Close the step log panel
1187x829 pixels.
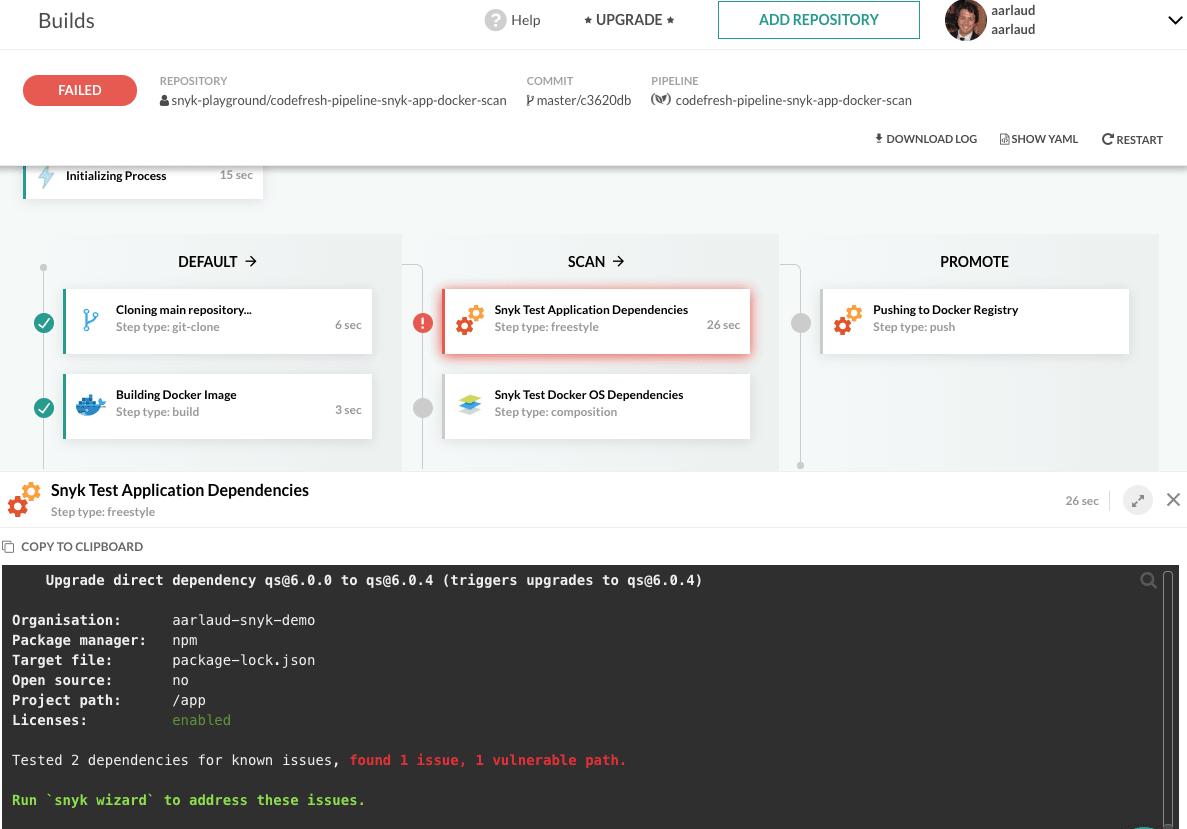point(1173,500)
